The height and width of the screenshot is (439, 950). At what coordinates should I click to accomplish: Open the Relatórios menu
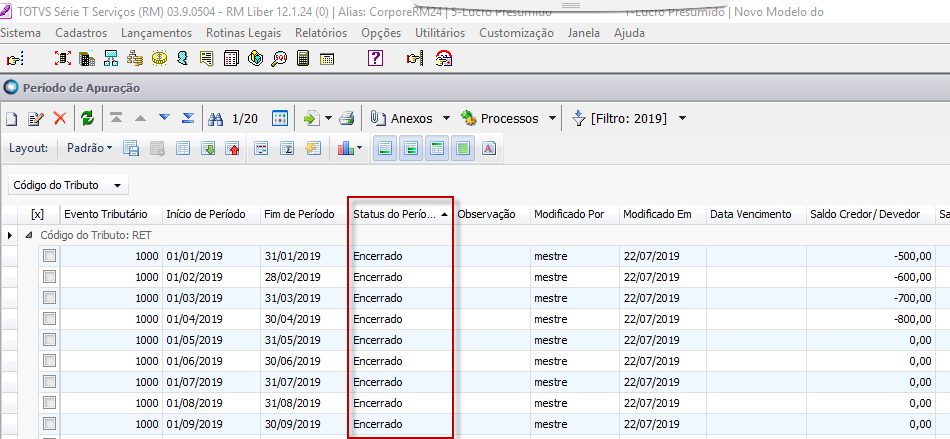(x=321, y=33)
